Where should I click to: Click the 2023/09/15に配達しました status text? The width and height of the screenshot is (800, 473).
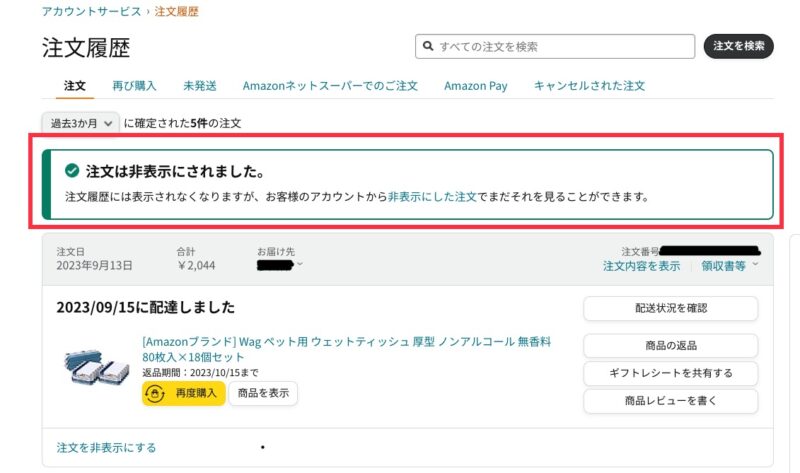coord(145,307)
